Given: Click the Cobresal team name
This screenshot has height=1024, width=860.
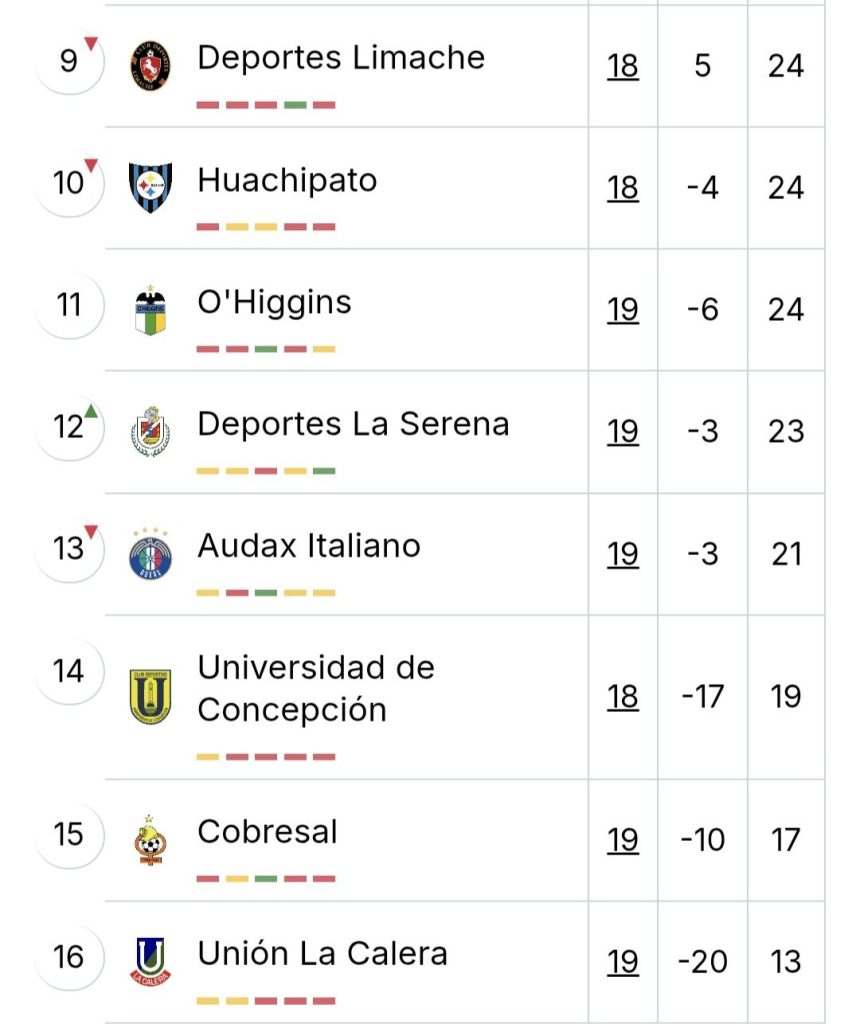Looking at the screenshot, I should pyautogui.click(x=268, y=831).
